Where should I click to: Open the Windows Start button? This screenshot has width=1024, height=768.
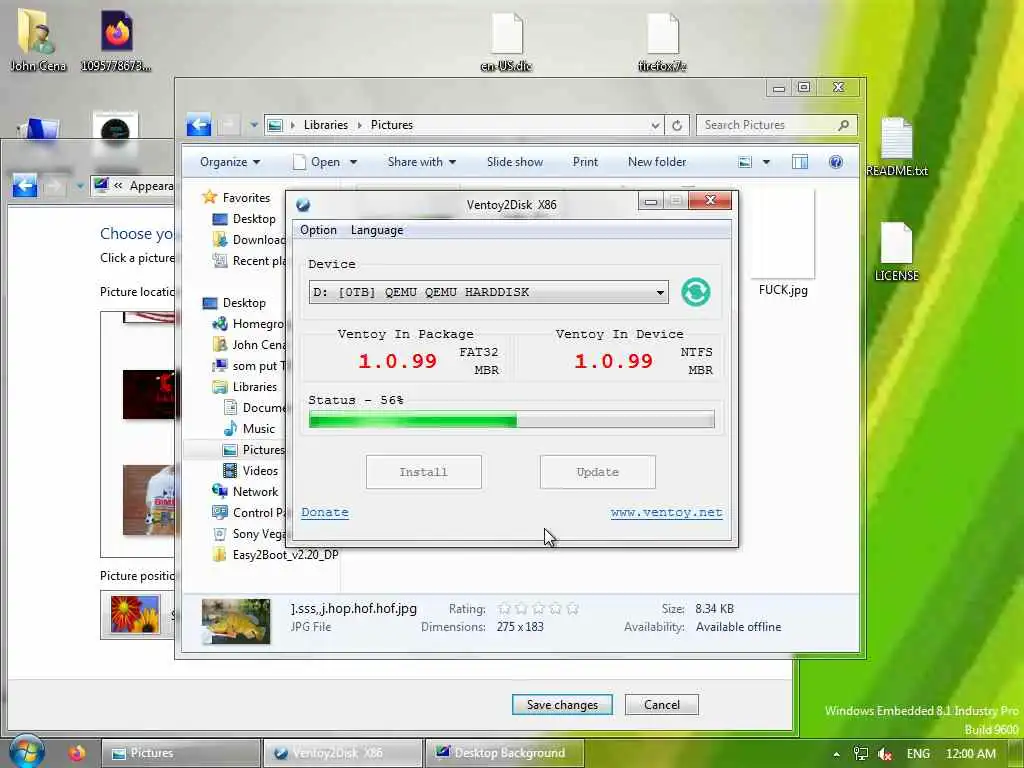(26, 752)
